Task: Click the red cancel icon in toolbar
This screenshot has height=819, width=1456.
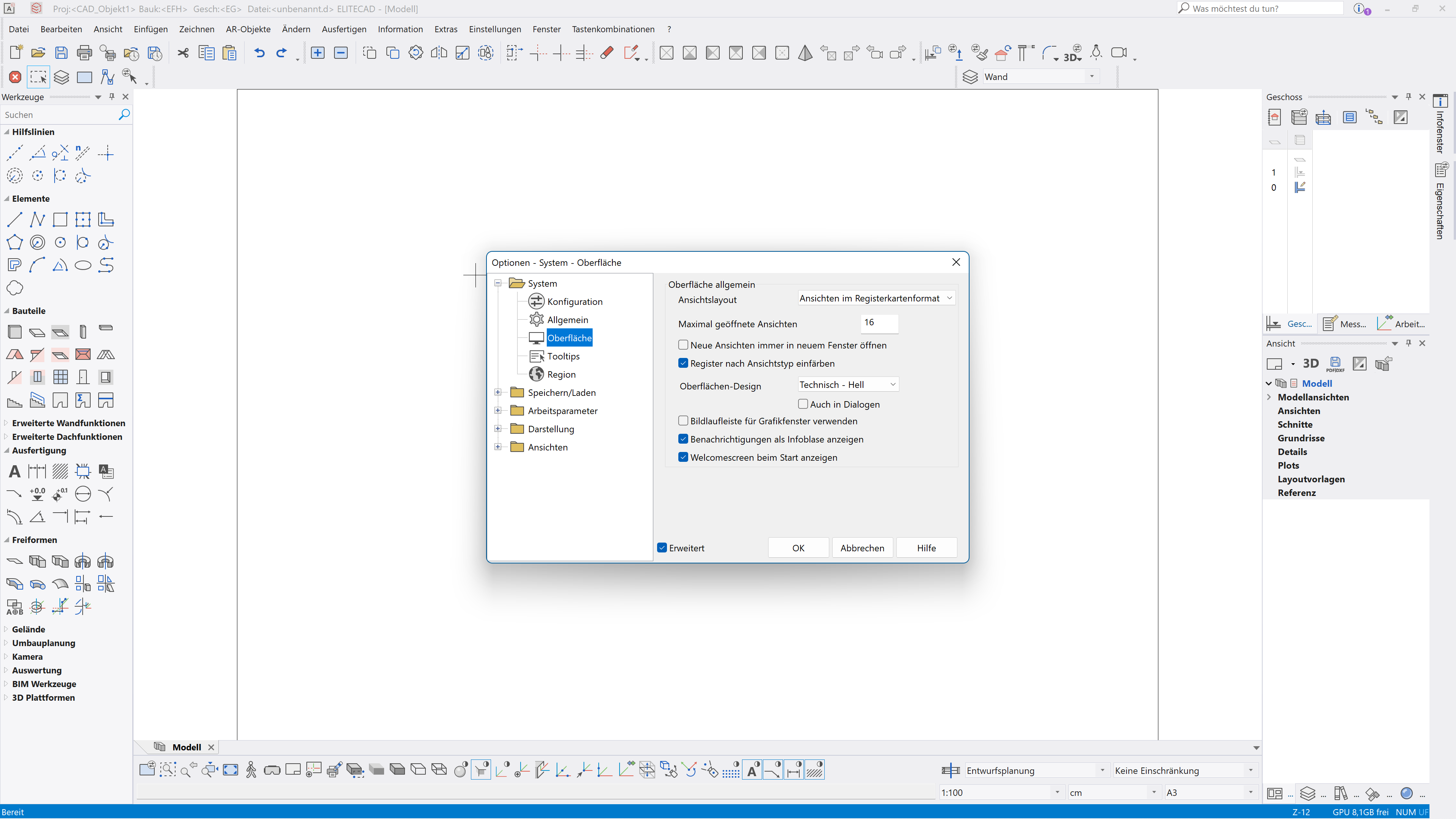Action: pos(15,77)
